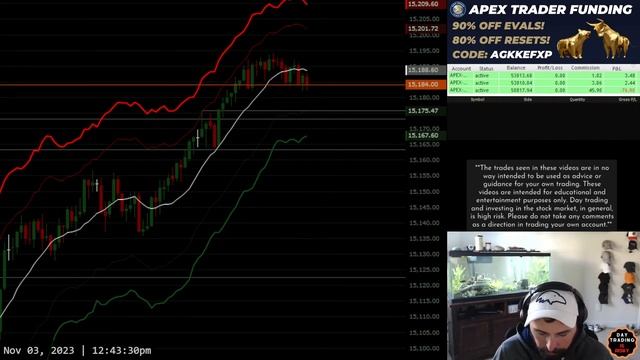Click the 15,175.47 green price label
Viewport: 640px width, 360px height.
pos(425,111)
